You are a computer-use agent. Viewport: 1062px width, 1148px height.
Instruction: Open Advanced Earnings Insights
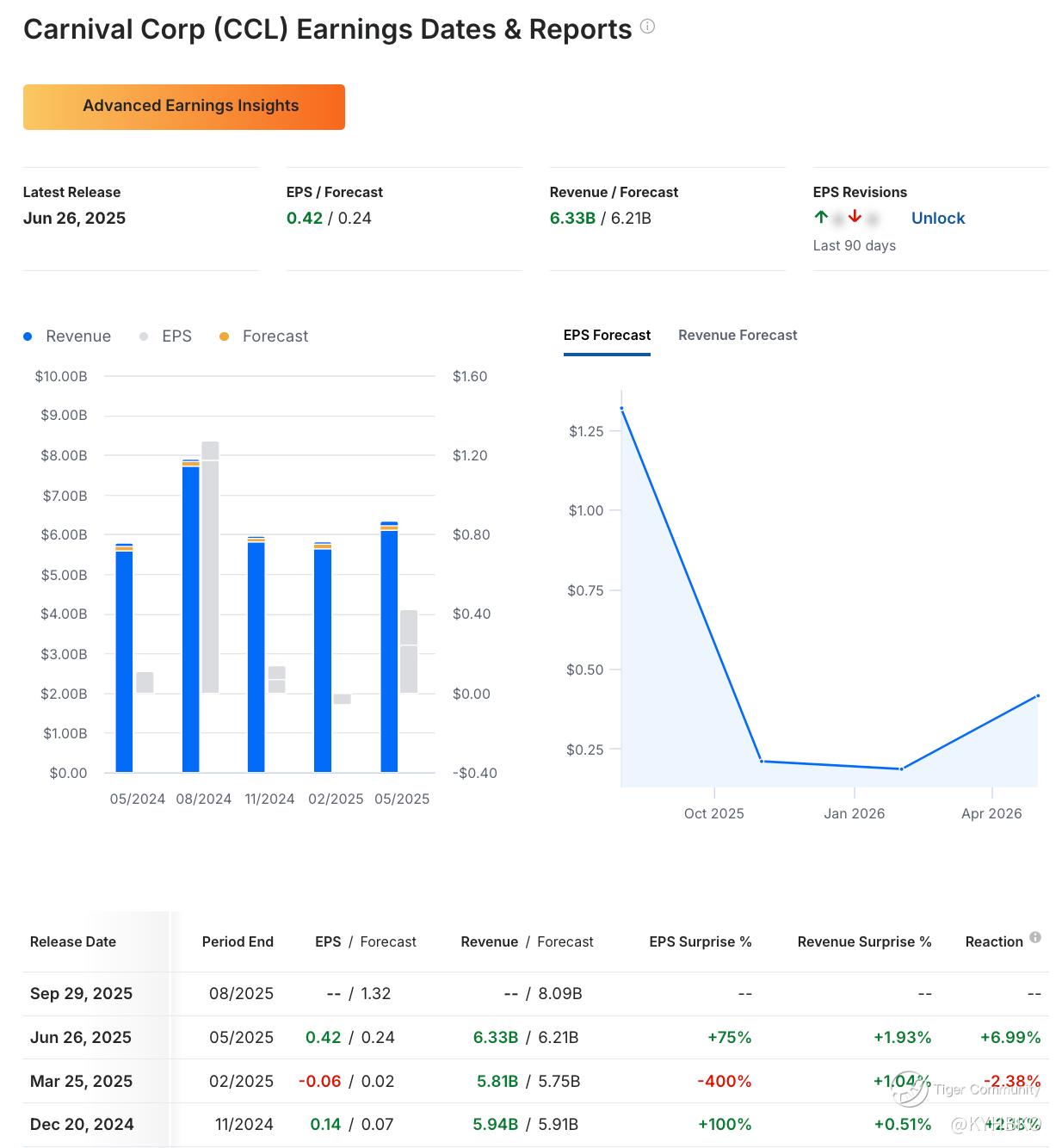(184, 107)
